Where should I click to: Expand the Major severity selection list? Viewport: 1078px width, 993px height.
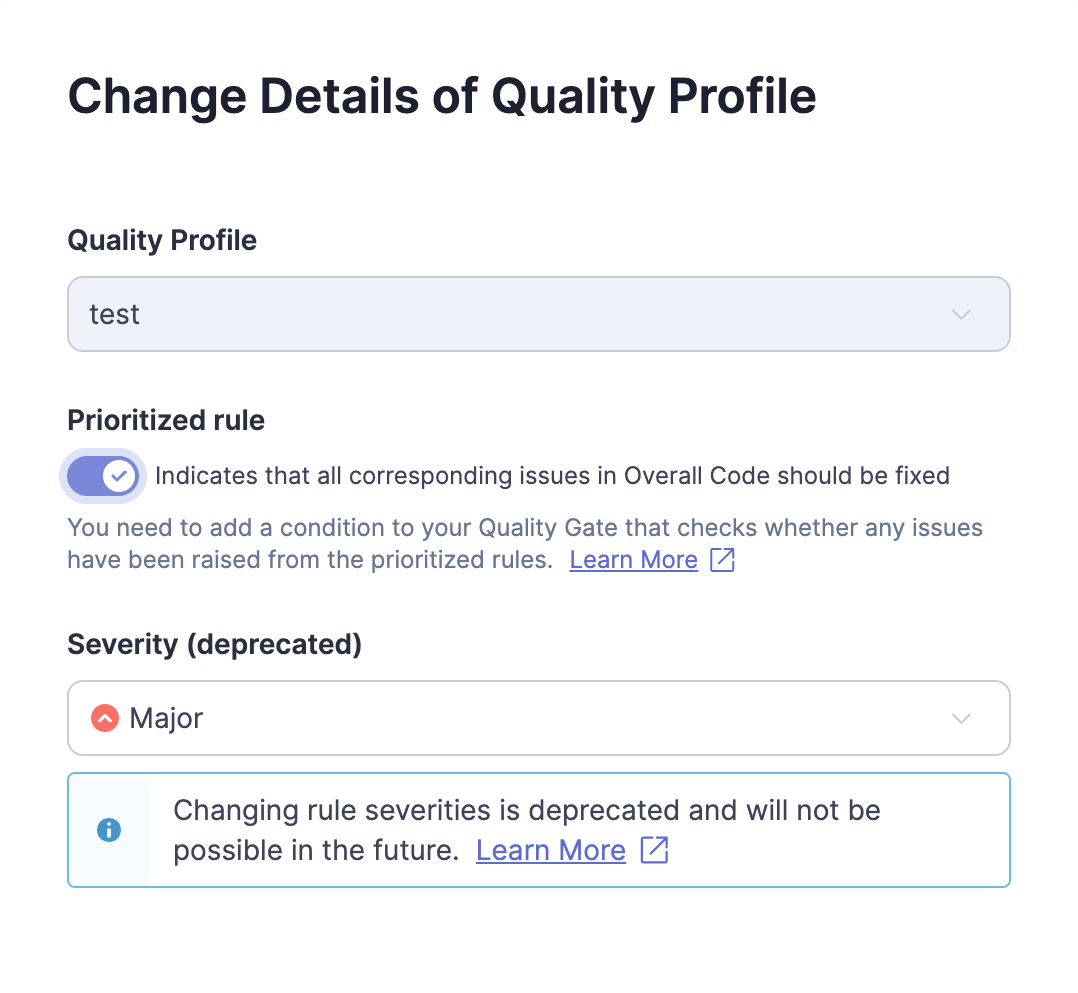(539, 718)
